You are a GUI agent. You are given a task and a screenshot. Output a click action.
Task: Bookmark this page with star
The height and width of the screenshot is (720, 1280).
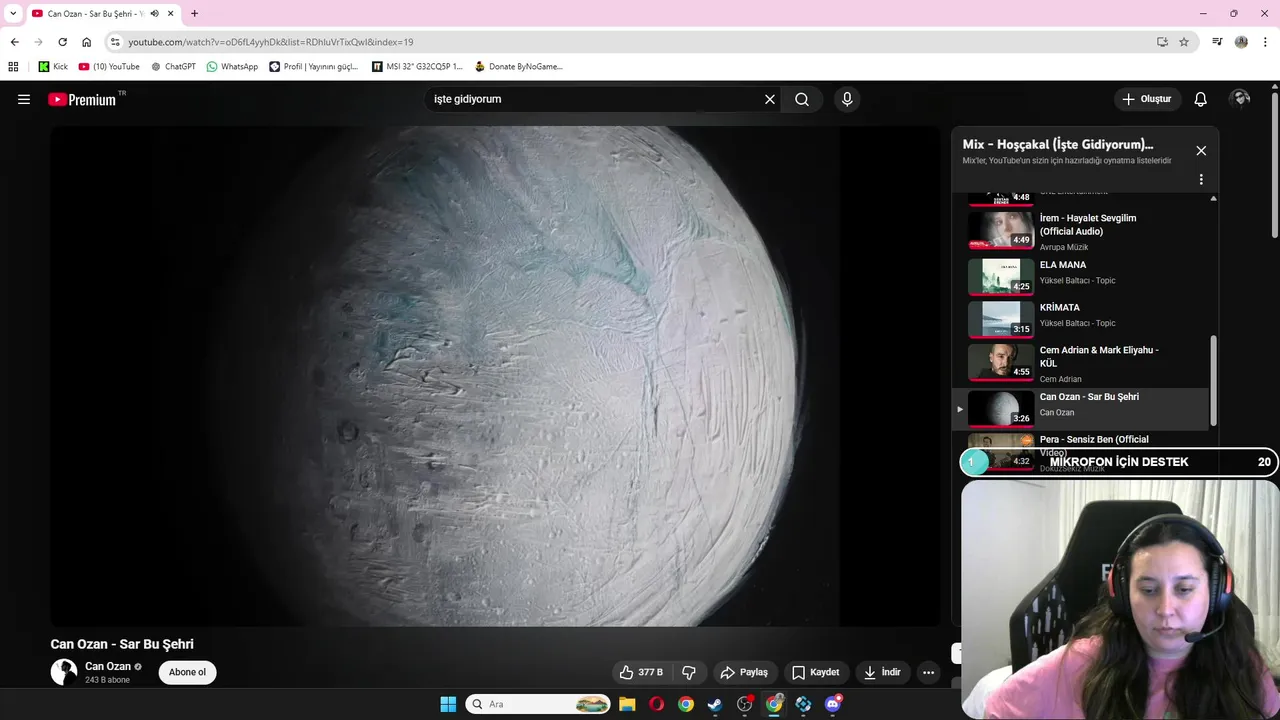pos(1184,42)
